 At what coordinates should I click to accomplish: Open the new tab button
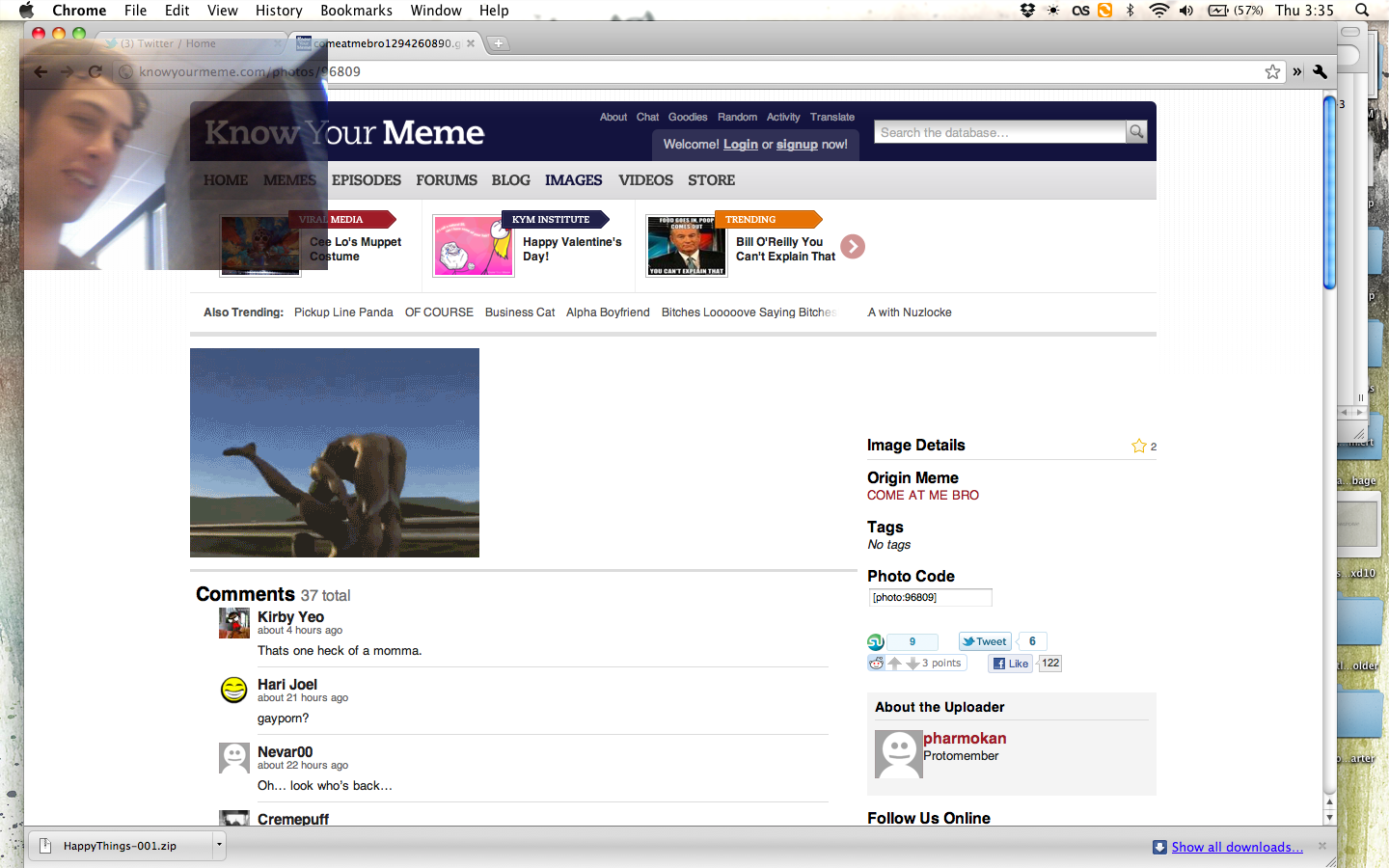(499, 43)
